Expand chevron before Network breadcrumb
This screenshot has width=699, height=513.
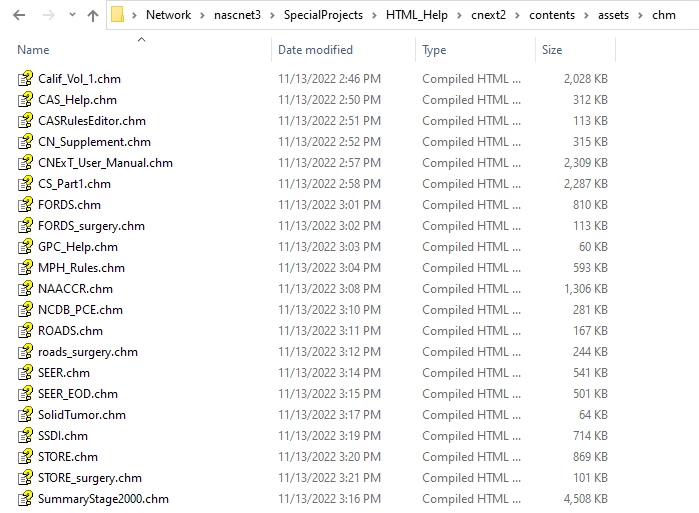coord(134,16)
